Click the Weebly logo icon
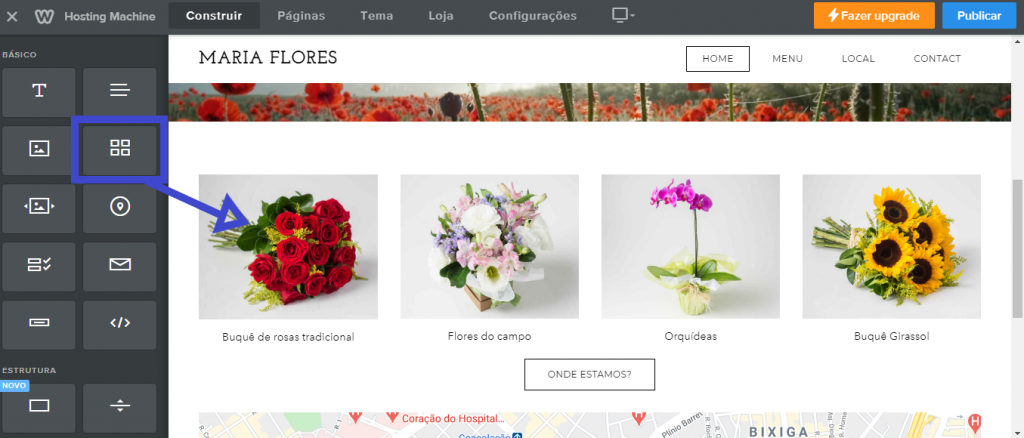Viewport: 1024px width, 438px height. [x=44, y=16]
